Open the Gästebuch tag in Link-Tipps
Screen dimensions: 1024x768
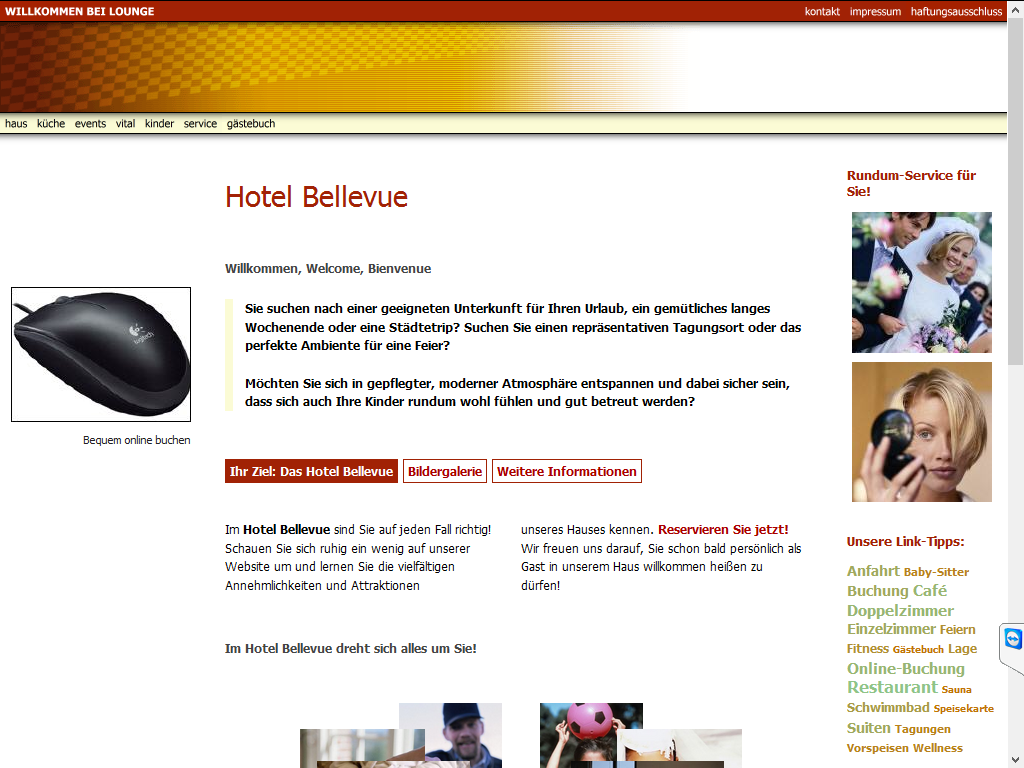918,650
